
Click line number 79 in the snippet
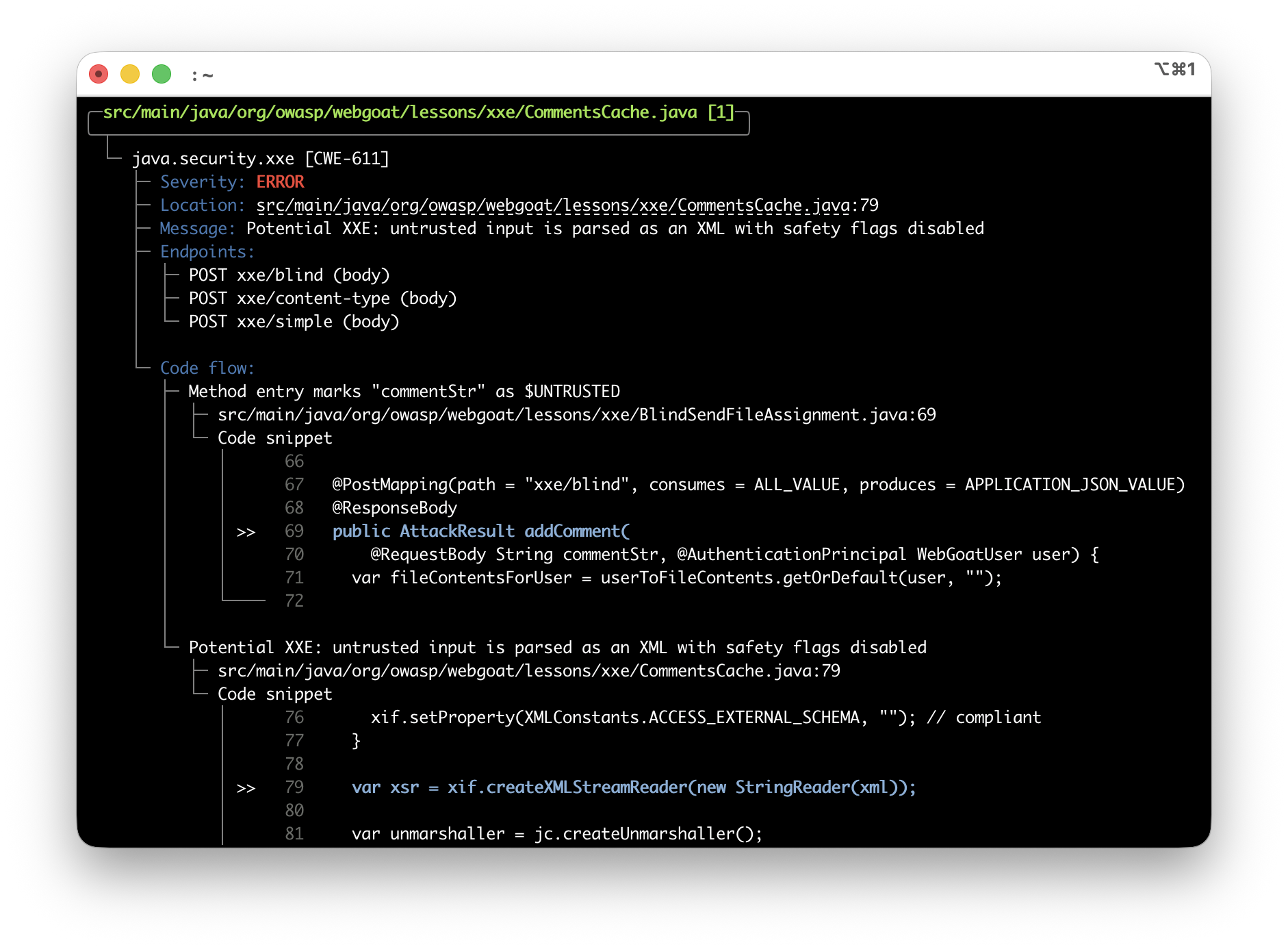[294, 787]
